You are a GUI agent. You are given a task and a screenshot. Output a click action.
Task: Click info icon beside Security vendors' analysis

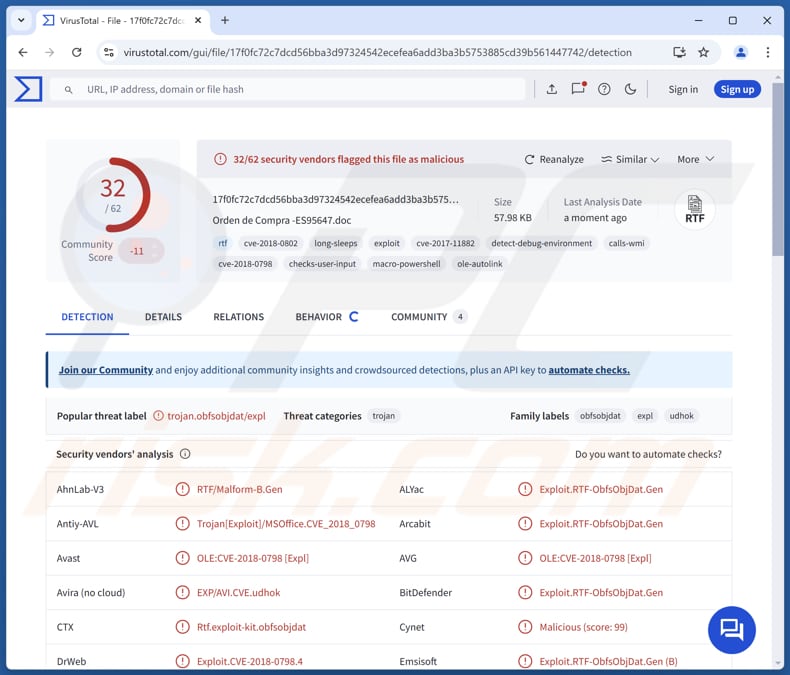[185, 454]
